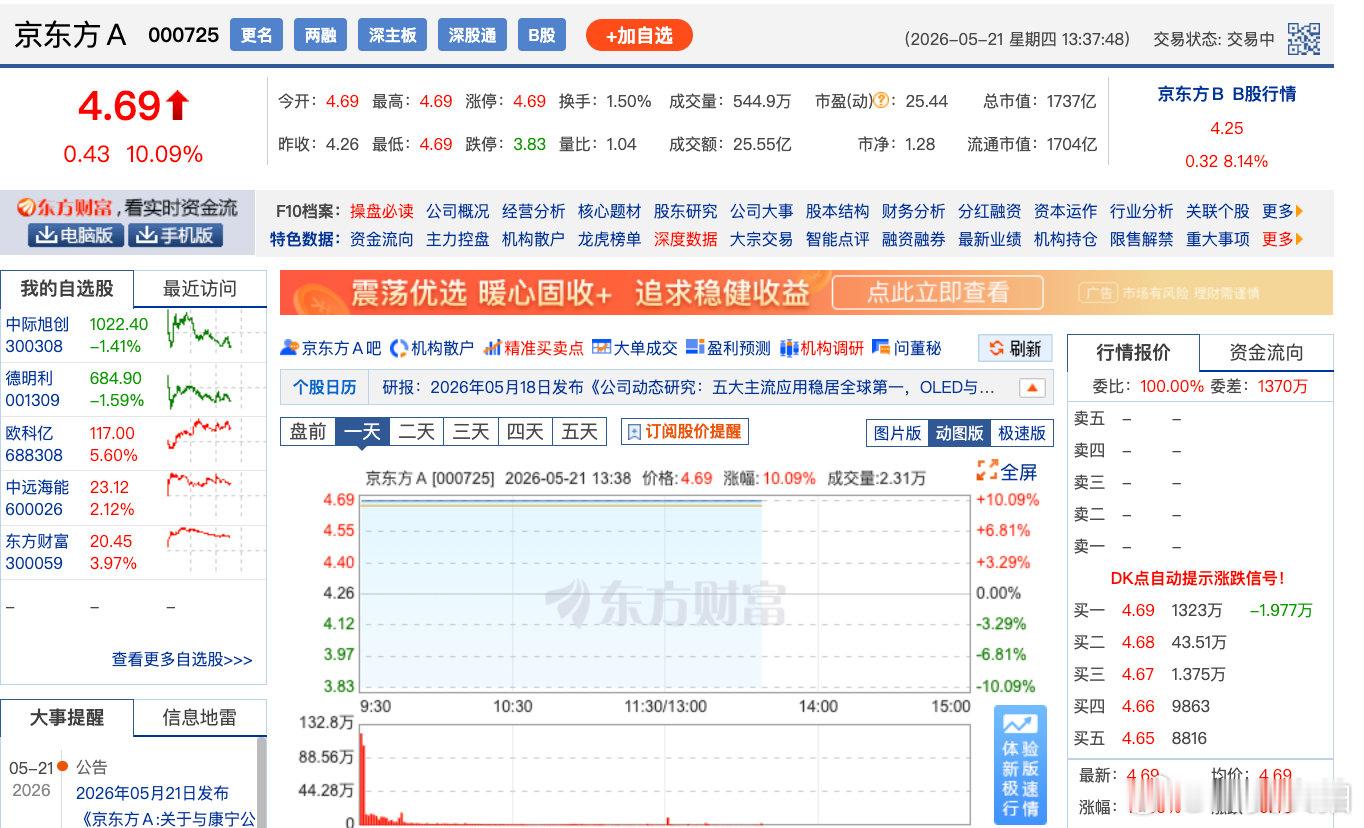Screen dimensions: 1364x828
Task: Click the 订阅股价提醒 bell button
Action: tap(685, 431)
